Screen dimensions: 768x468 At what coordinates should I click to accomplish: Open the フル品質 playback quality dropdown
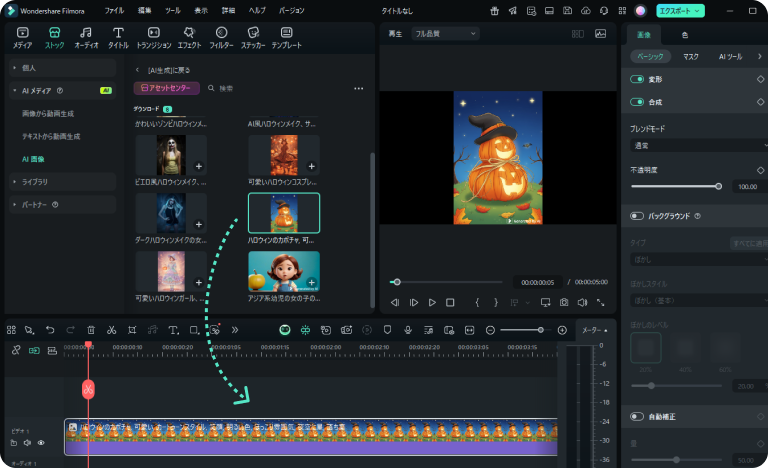coord(445,33)
